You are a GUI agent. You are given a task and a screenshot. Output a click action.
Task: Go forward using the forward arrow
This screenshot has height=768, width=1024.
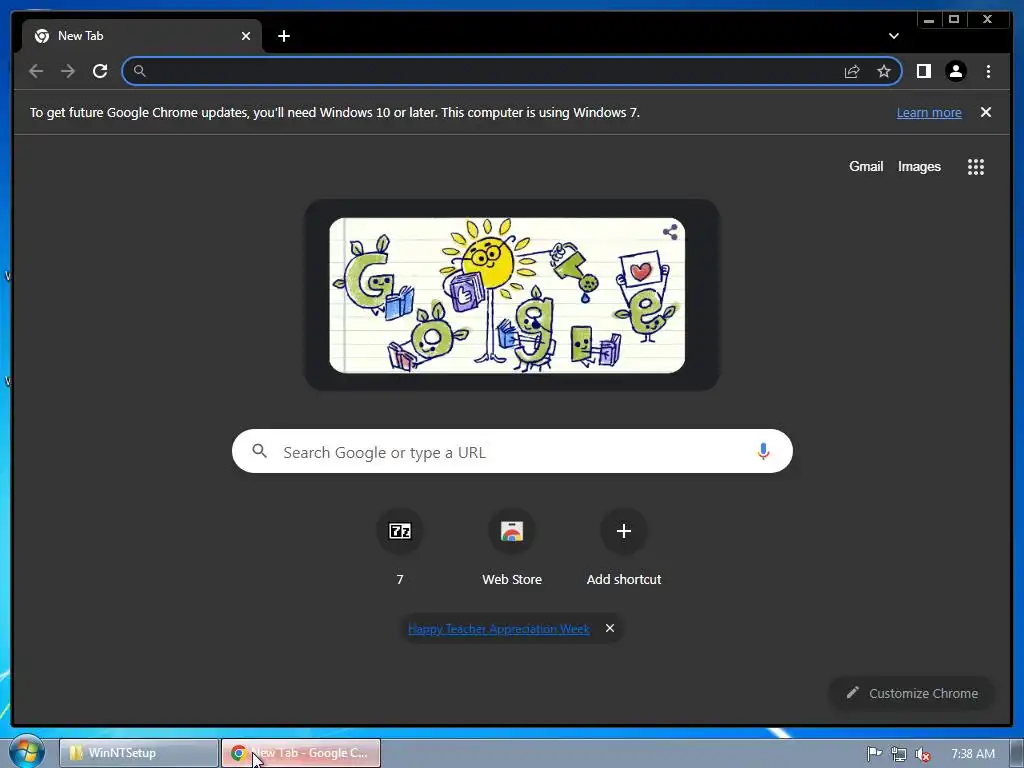pyautogui.click(x=68, y=71)
